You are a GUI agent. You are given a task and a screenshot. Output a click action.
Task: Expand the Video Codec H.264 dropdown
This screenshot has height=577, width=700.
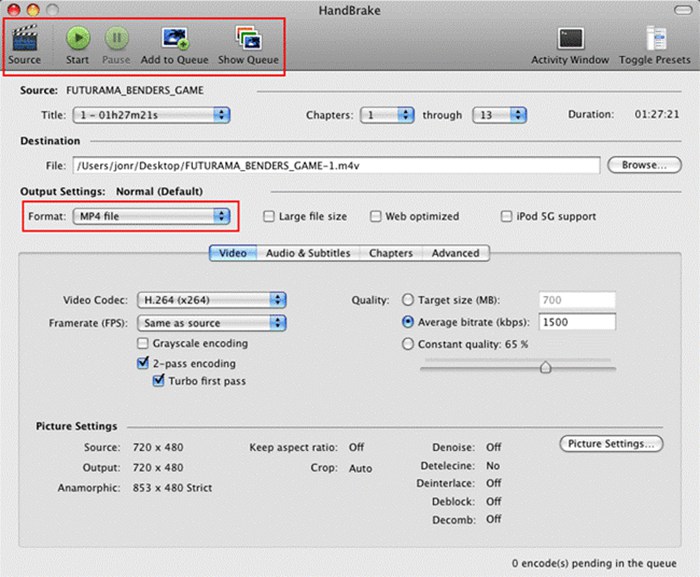pyautogui.click(x=212, y=299)
